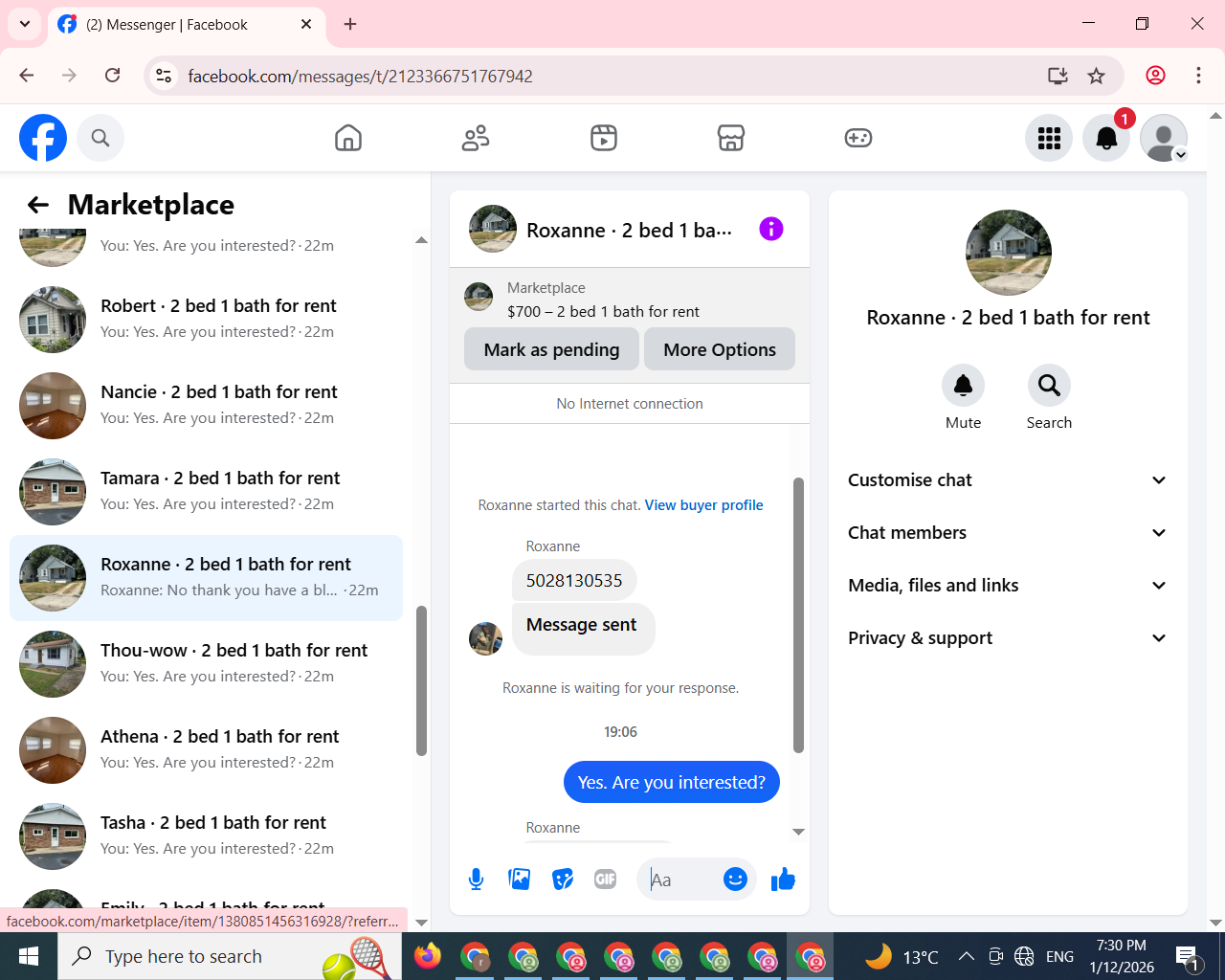Expand Media, files and links section
This screenshot has height=980, width=1225.
coord(1008,586)
